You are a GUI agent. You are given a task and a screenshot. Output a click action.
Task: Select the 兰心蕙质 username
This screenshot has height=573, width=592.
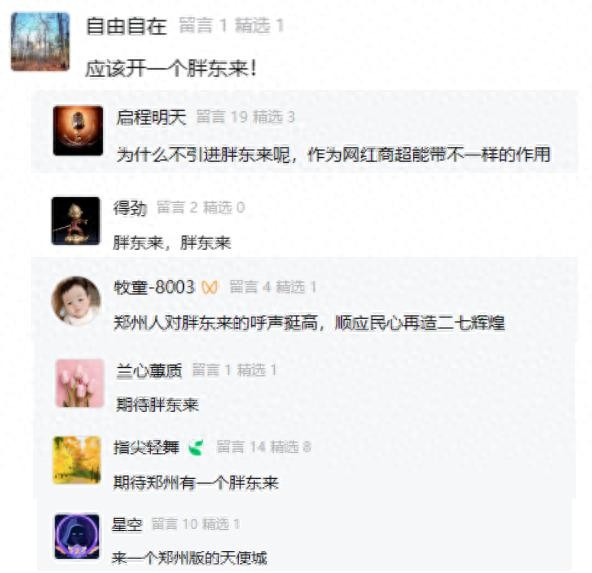(149, 371)
